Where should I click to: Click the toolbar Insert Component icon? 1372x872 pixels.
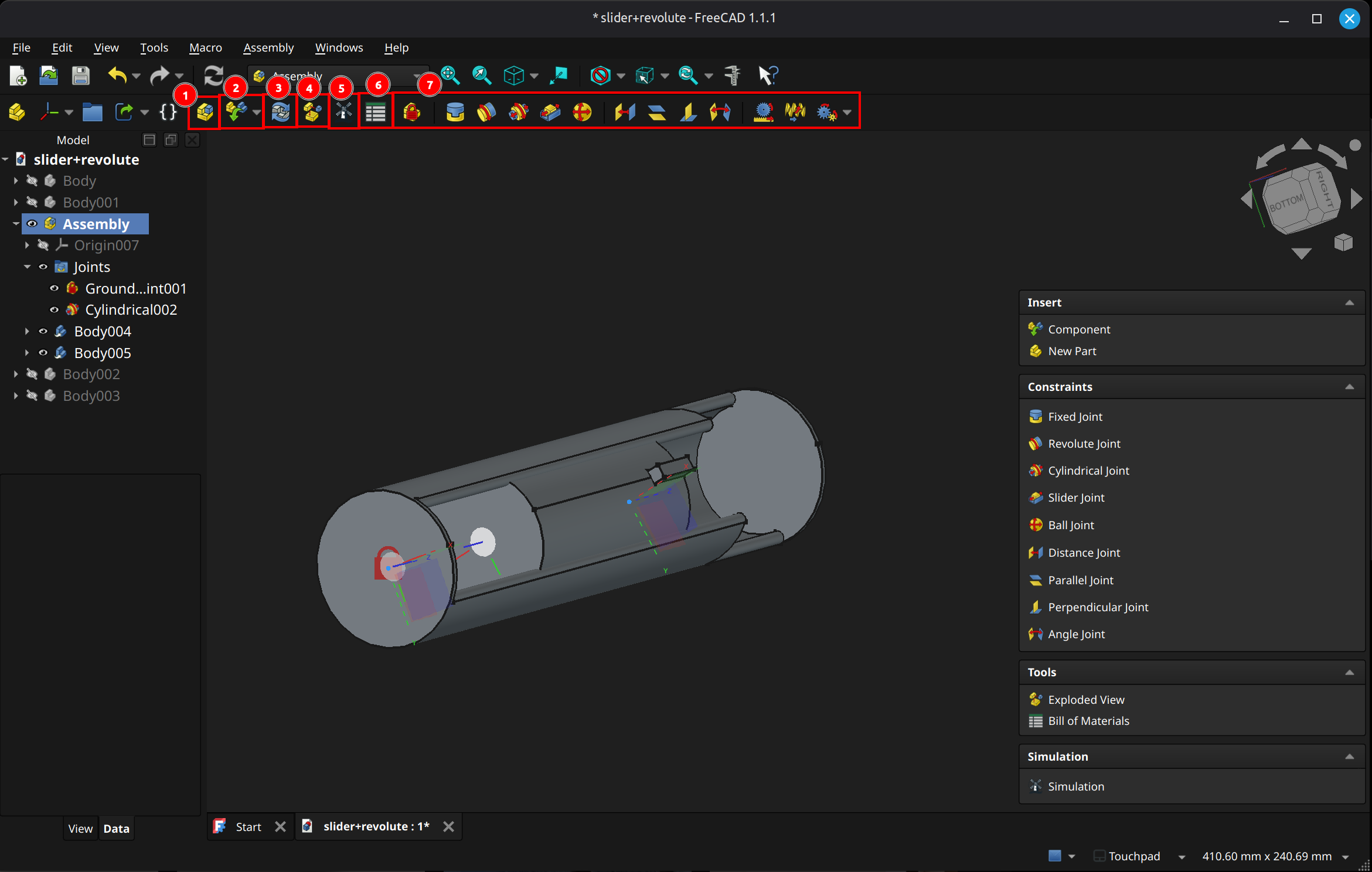[x=236, y=111]
